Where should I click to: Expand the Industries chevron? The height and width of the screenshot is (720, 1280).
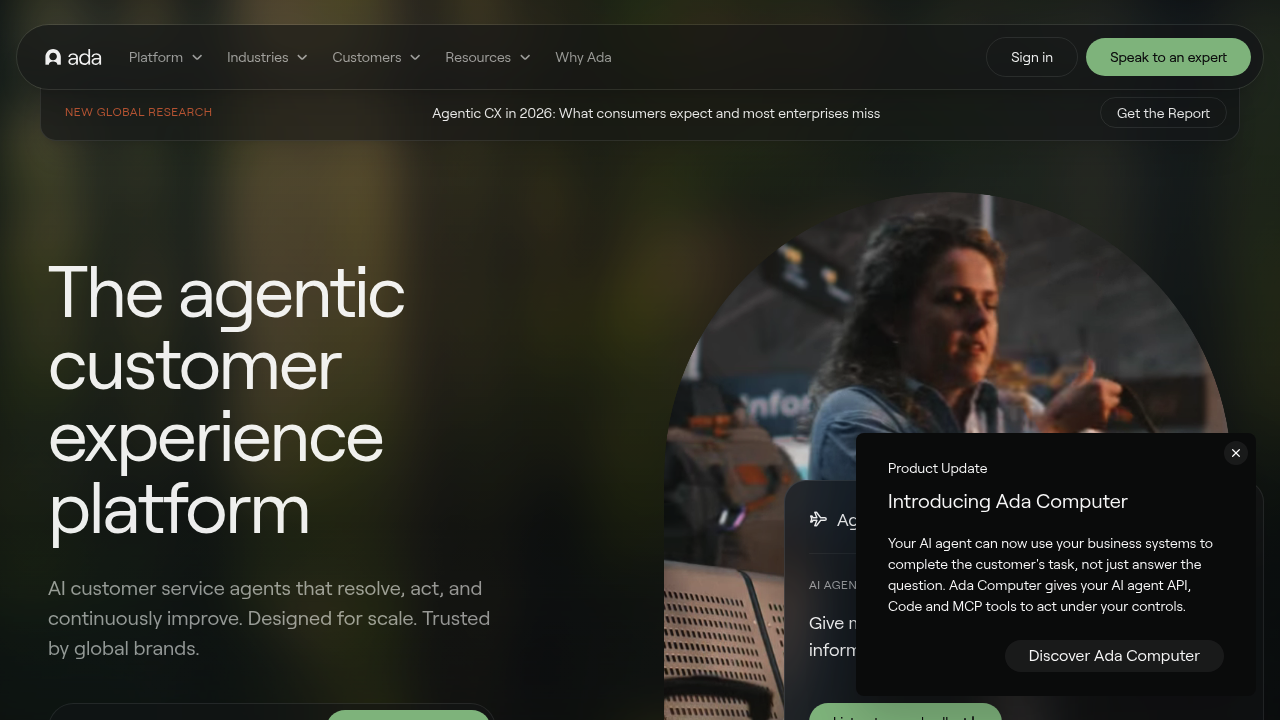(x=302, y=57)
